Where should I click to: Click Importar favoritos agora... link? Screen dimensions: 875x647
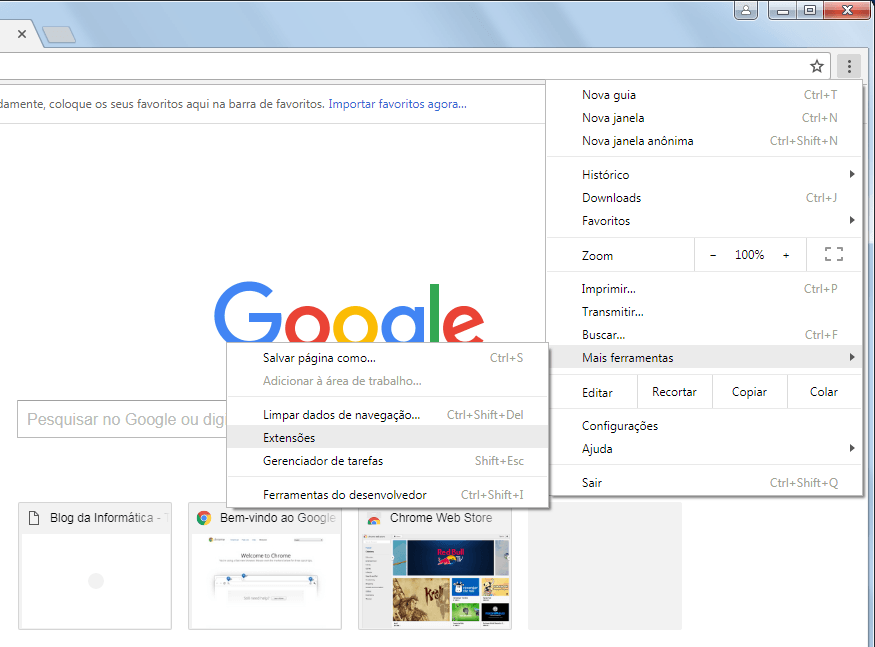397,104
